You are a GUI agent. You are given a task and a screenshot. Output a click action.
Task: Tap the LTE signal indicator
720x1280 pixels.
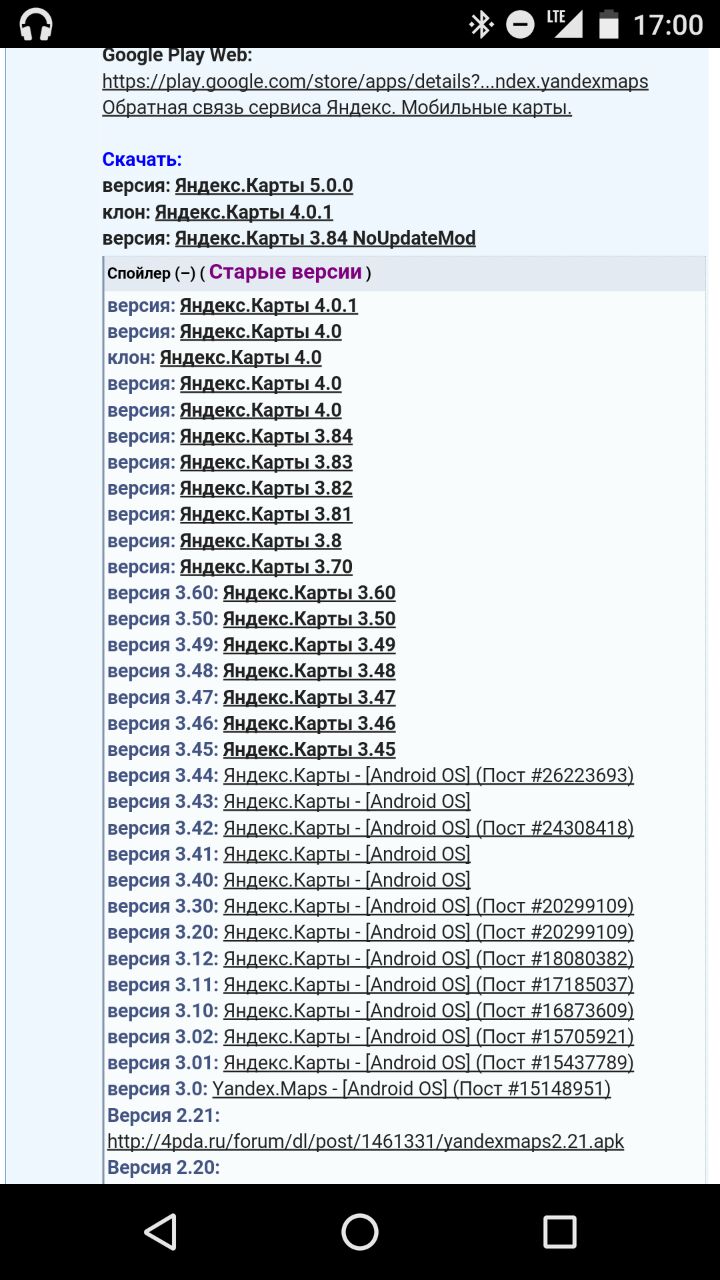click(x=565, y=24)
